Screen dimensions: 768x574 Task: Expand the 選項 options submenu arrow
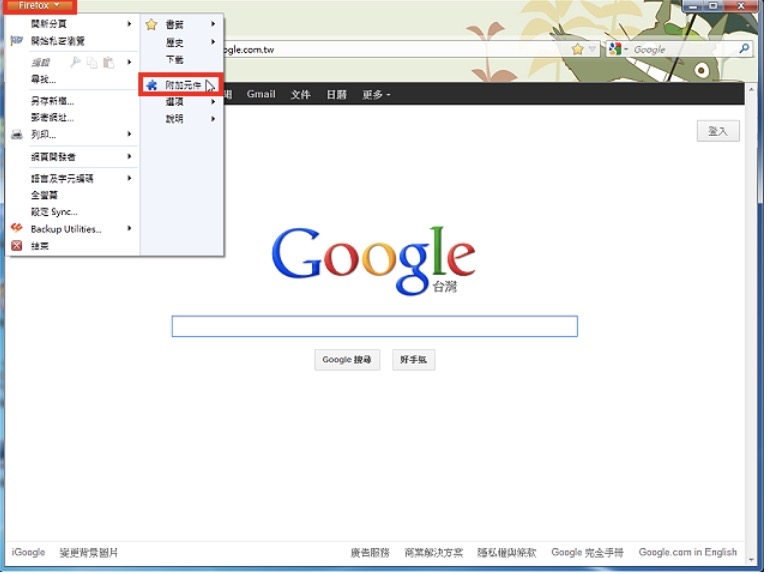pos(213,101)
